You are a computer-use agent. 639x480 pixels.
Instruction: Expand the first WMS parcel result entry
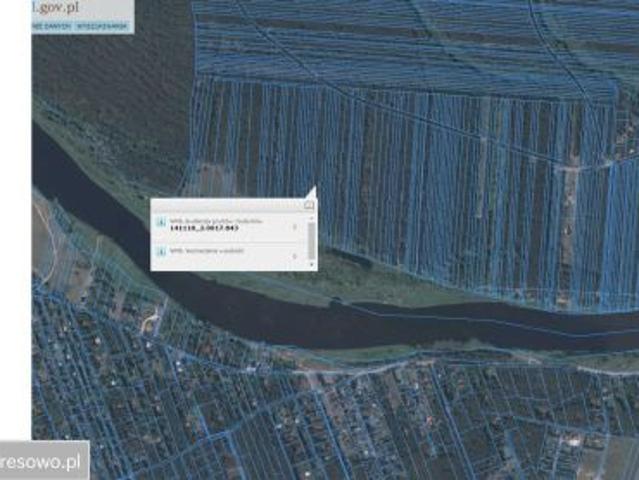[x=296, y=226]
